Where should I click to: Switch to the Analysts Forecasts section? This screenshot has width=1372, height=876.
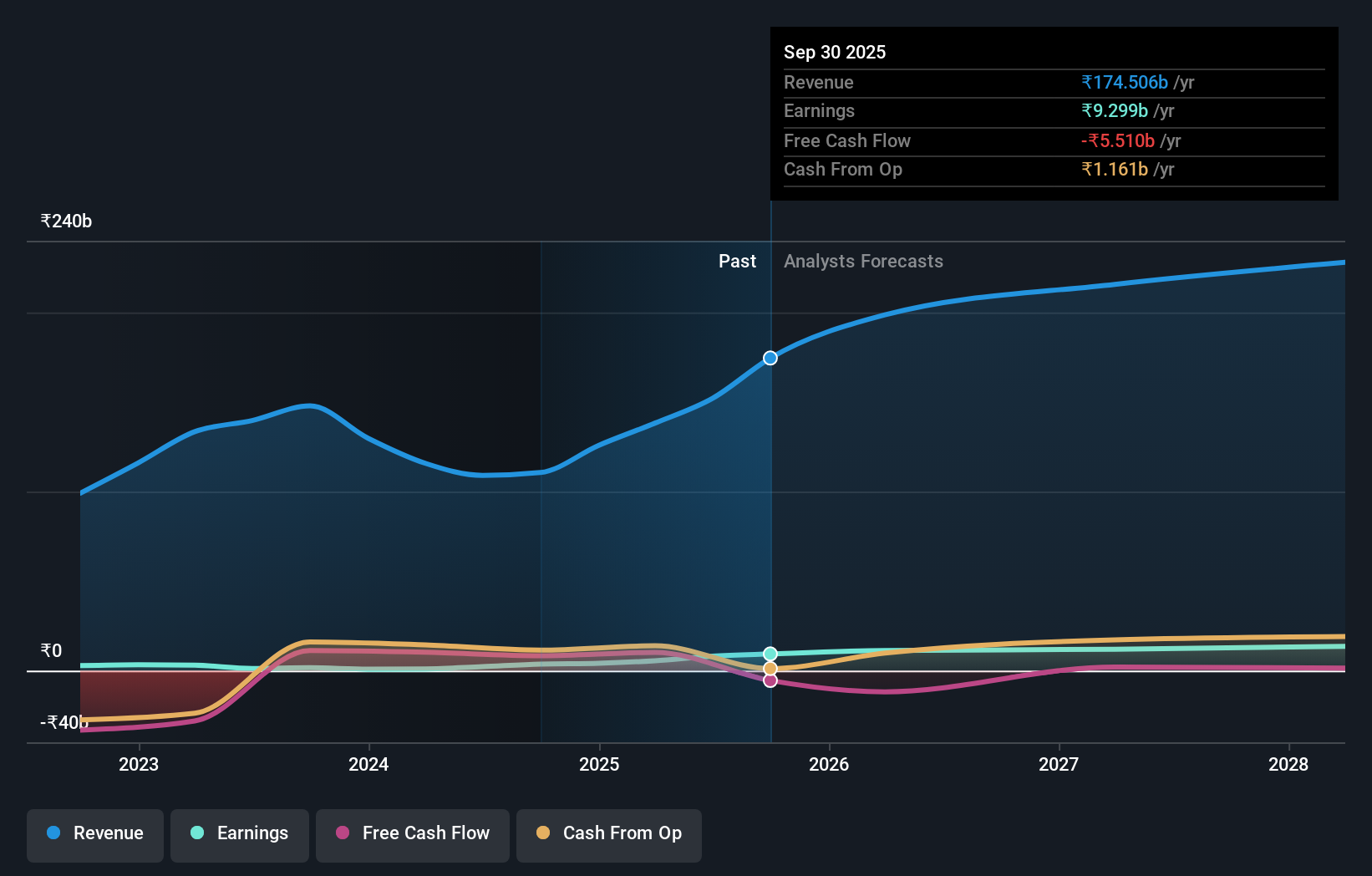point(863,262)
